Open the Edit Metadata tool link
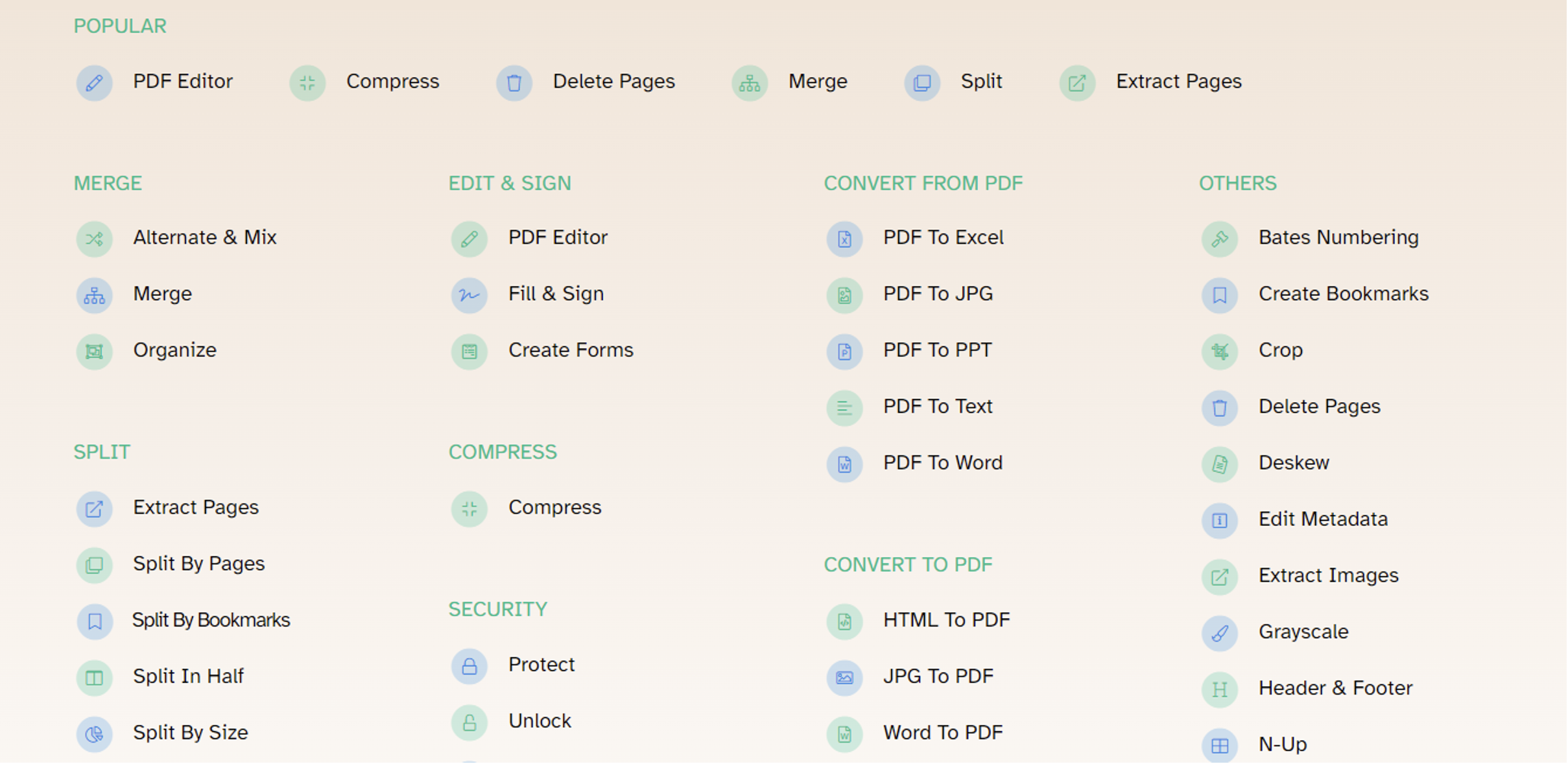Screen dimensions: 1568x764 click(1324, 519)
